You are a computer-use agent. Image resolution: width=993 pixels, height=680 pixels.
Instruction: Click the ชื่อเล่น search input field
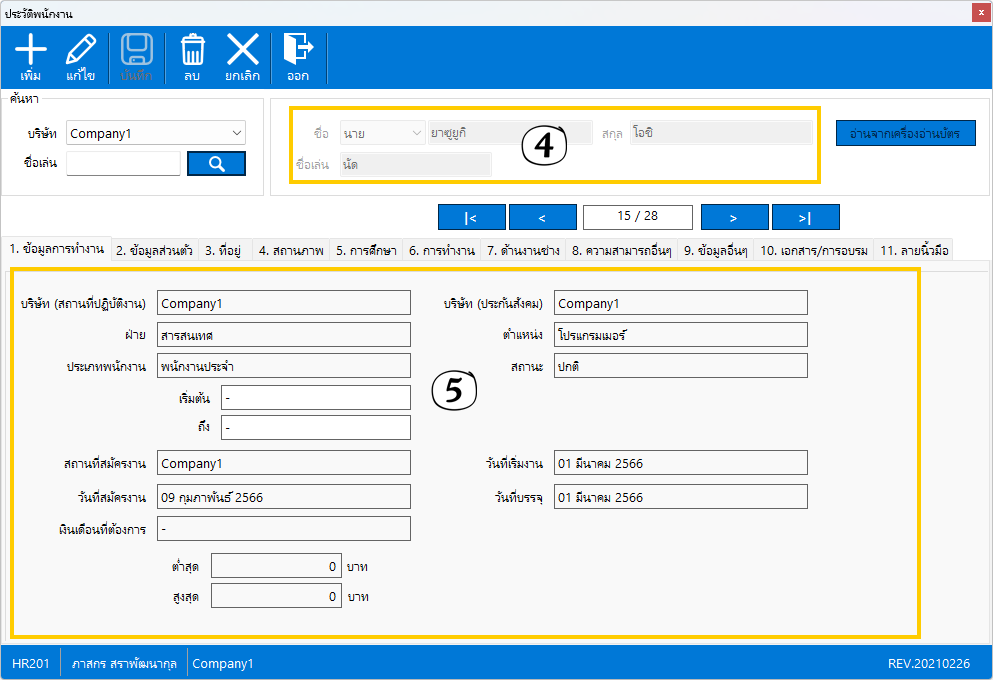(x=123, y=164)
